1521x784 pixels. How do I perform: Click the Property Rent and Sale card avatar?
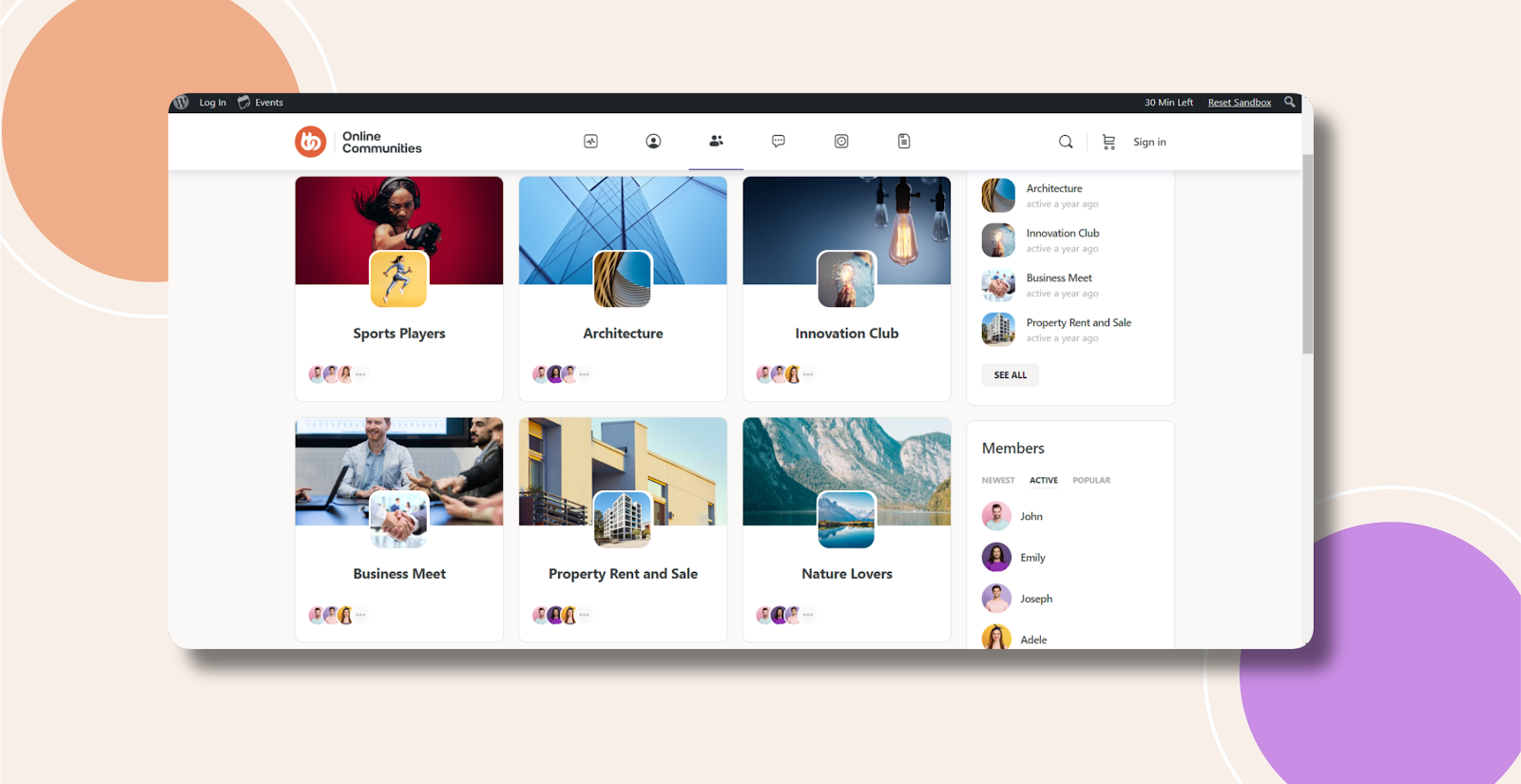(623, 520)
